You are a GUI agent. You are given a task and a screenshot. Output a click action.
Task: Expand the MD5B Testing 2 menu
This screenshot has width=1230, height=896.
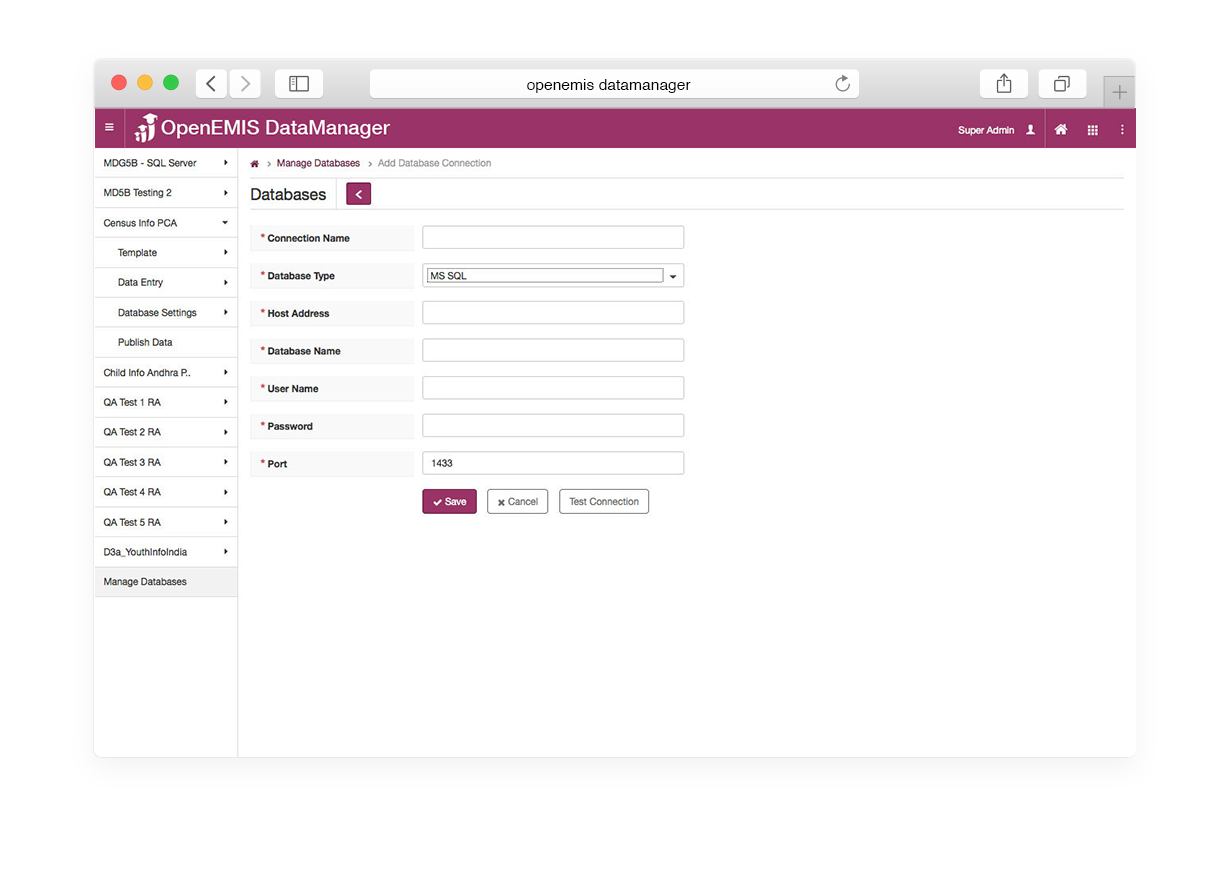pyautogui.click(x=166, y=193)
